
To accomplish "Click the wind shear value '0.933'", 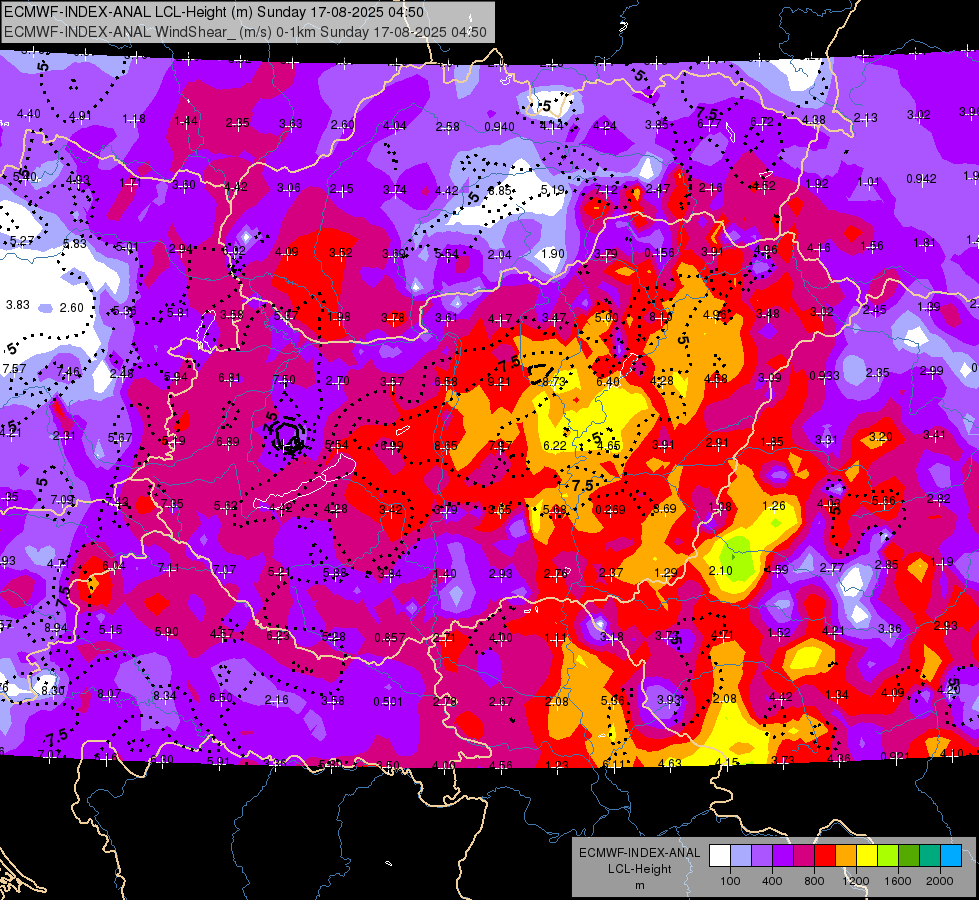I will coord(824,375).
